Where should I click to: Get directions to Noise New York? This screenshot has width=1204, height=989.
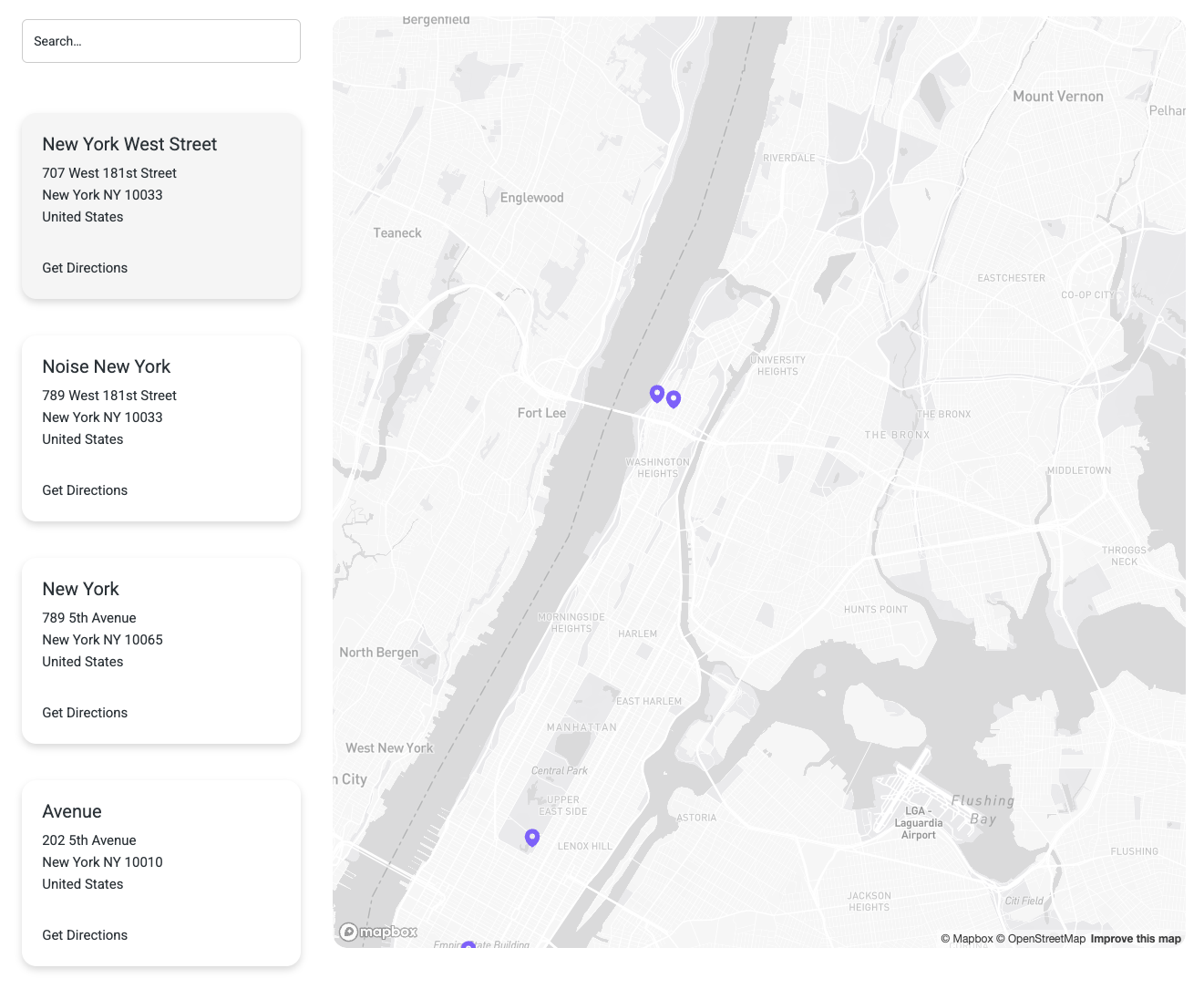pos(85,490)
